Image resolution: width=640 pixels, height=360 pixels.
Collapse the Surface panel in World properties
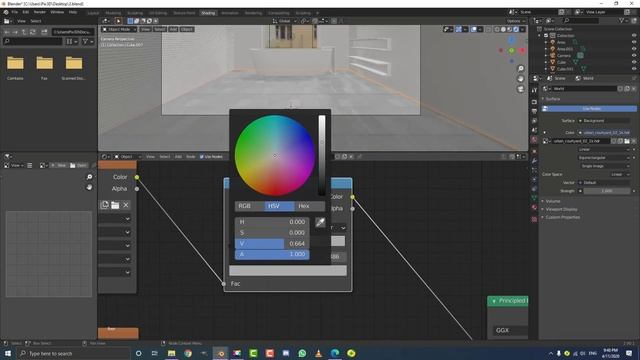pos(552,99)
